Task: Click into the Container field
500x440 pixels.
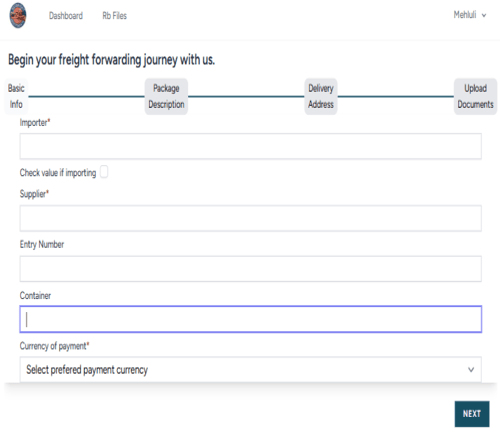Action: click(250, 319)
